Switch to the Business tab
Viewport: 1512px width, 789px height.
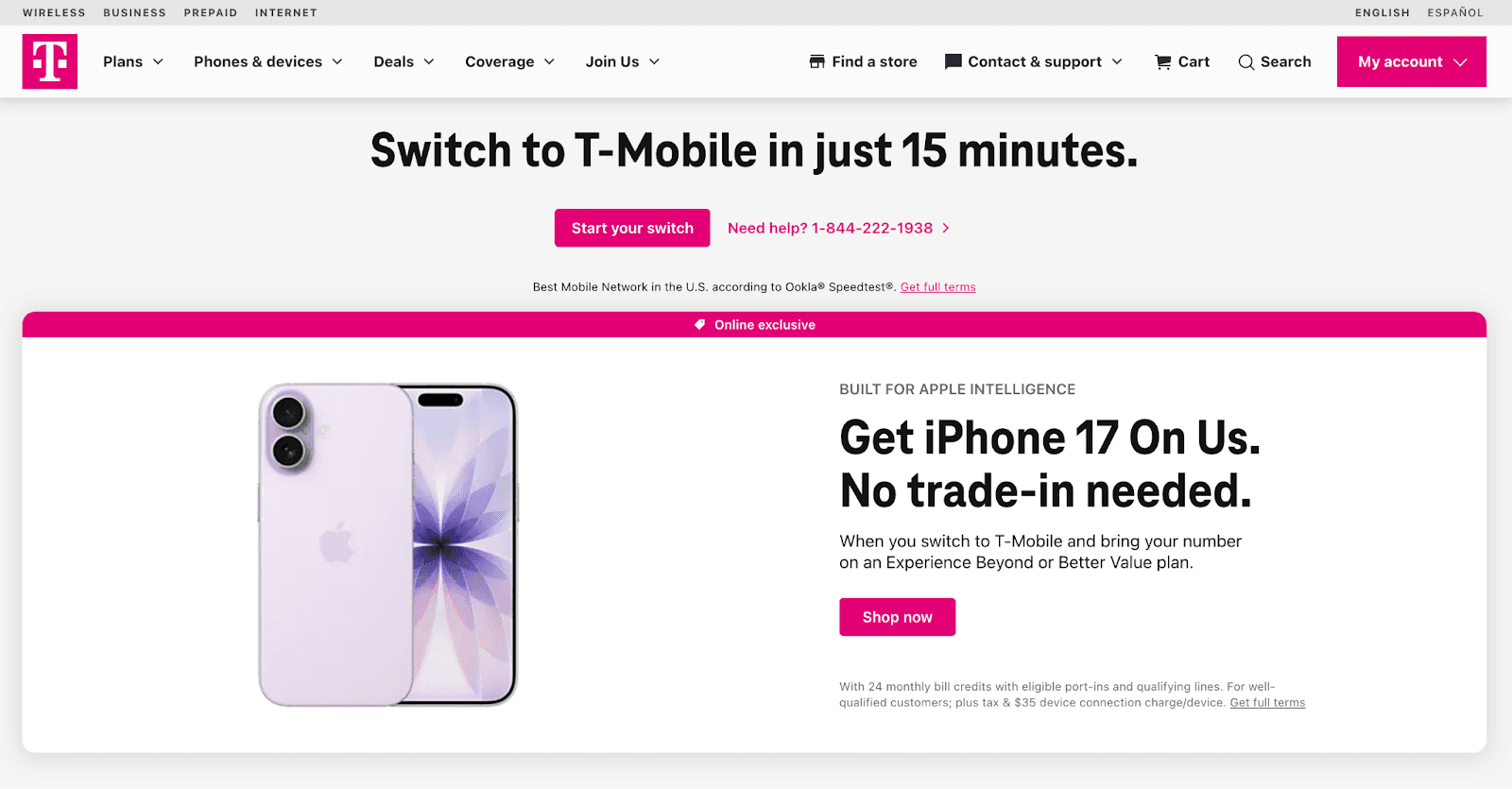tap(135, 12)
